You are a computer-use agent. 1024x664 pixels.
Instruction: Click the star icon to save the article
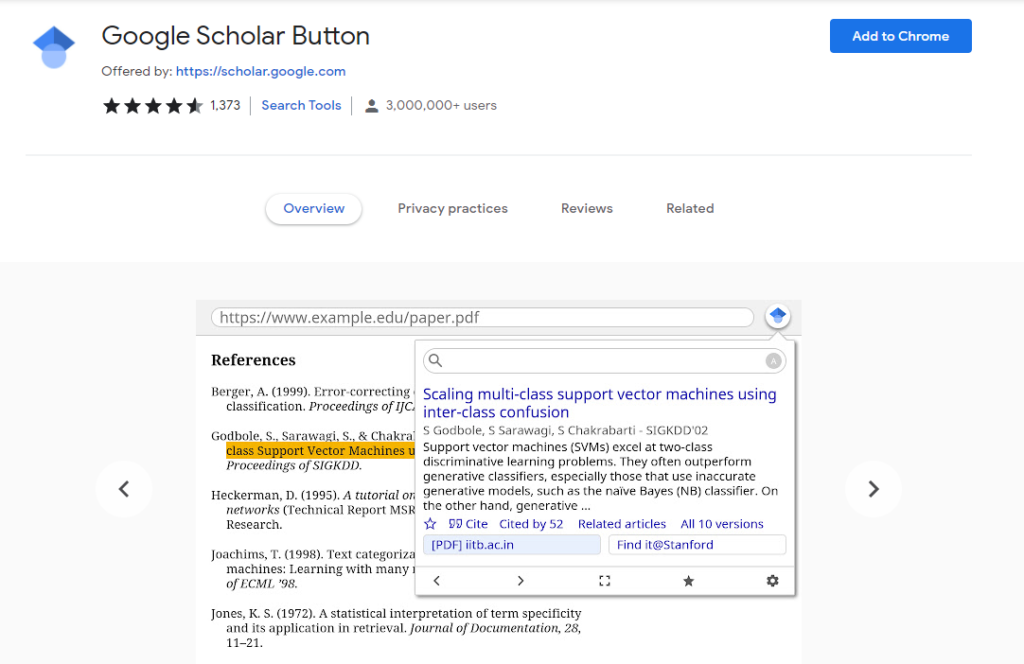tap(430, 524)
